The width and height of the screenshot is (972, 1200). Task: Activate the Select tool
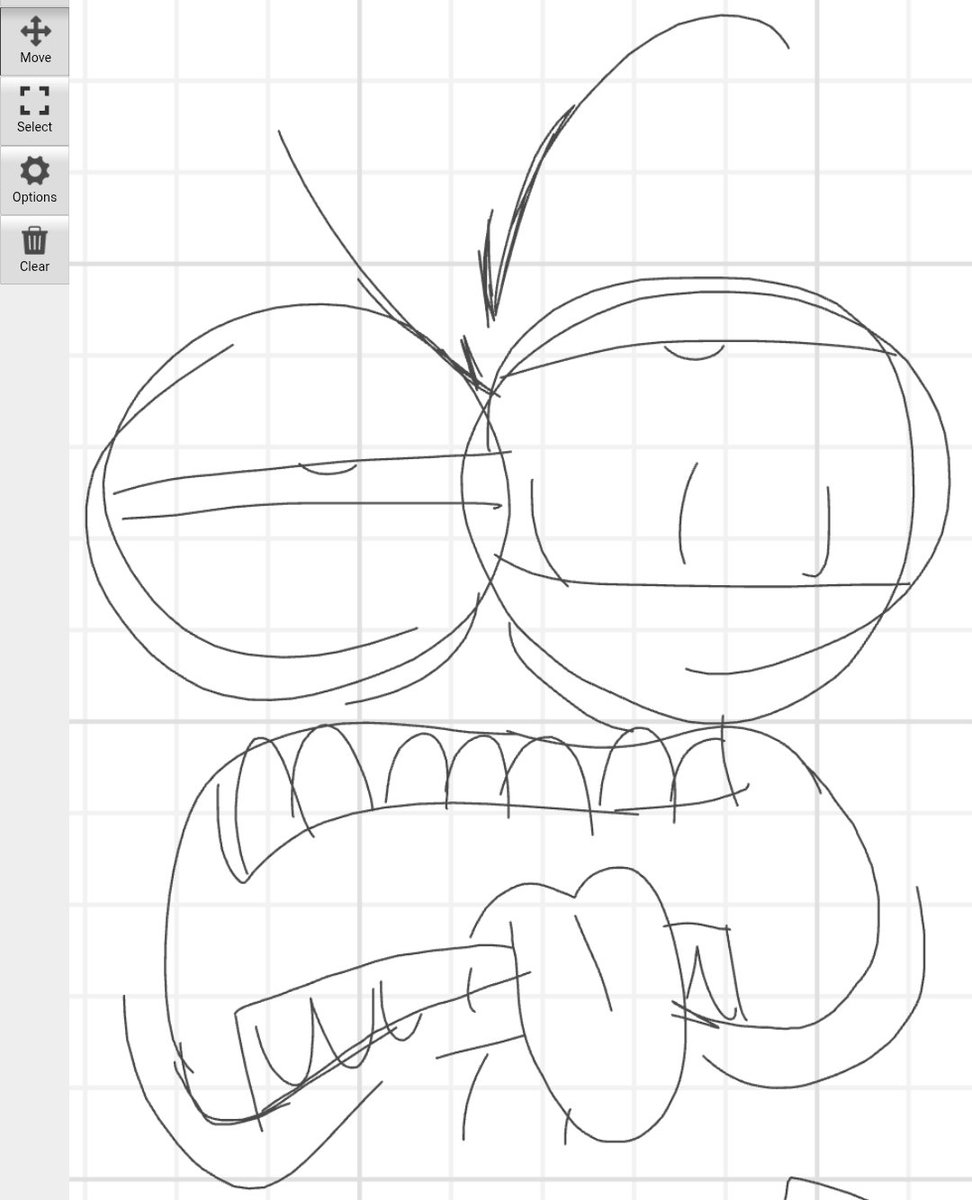click(35, 111)
